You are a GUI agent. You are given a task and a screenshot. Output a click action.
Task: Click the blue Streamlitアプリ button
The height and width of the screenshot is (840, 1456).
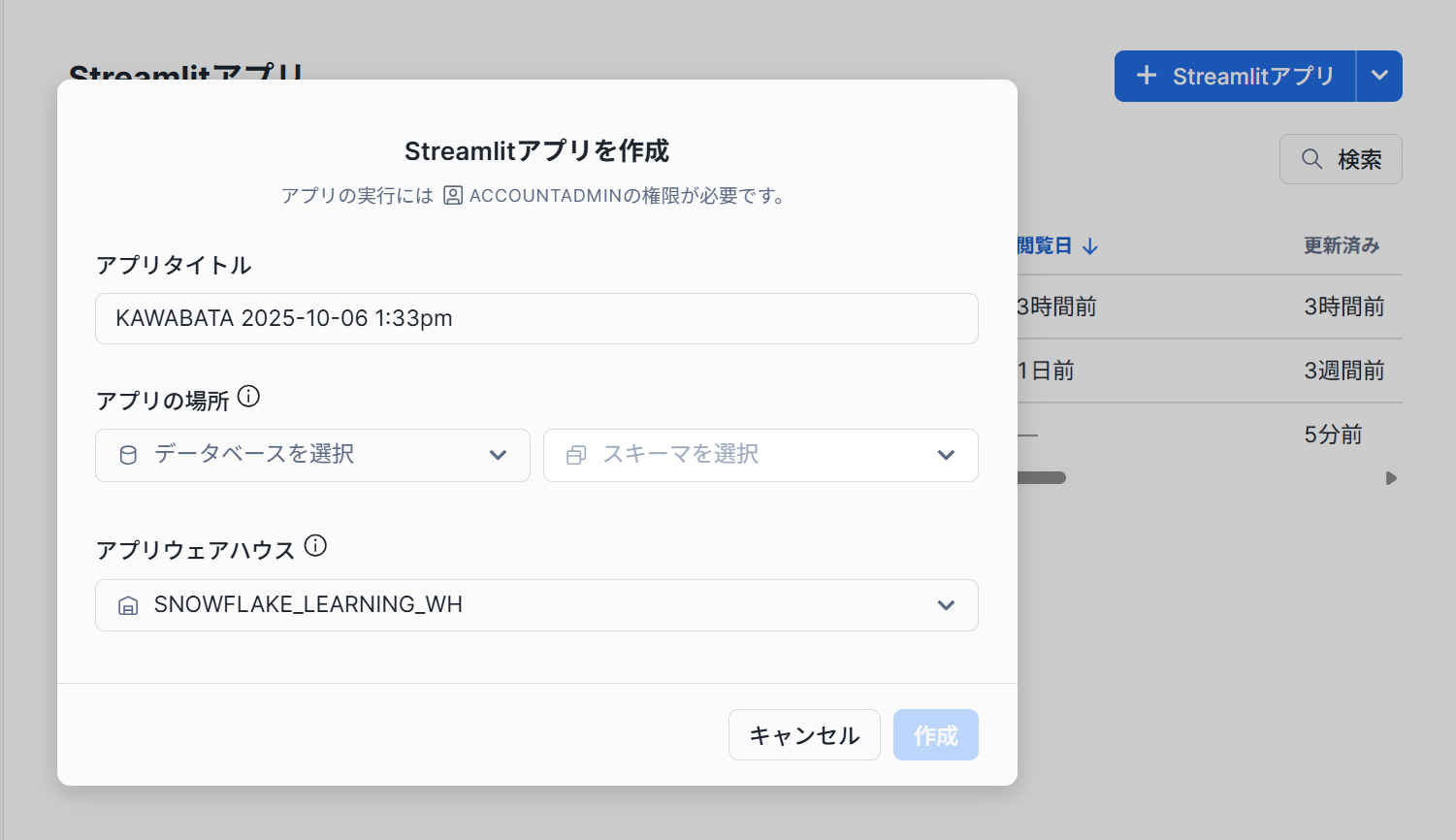click(x=1235, y=76)
